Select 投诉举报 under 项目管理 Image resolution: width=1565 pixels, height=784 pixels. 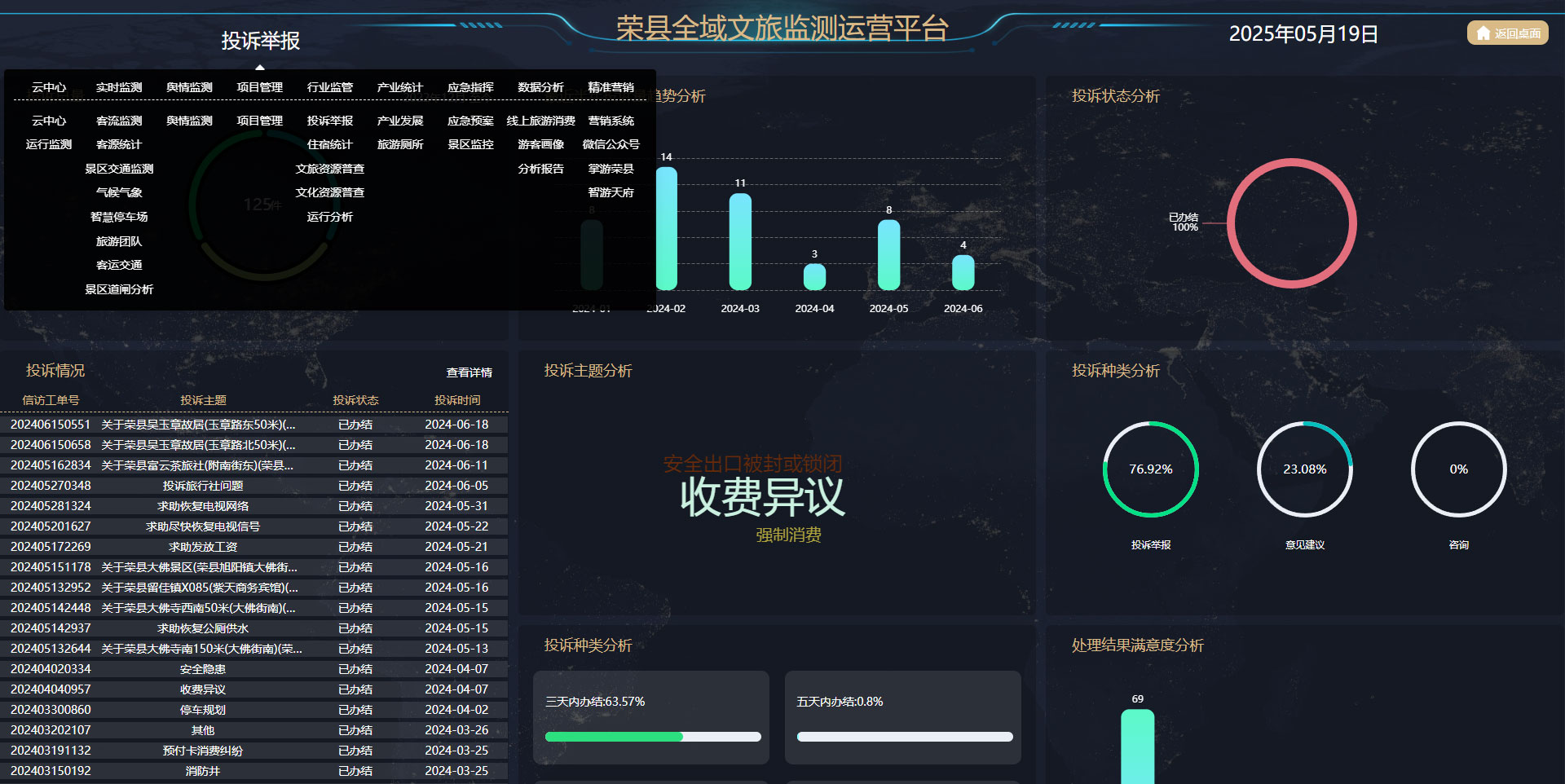click(329, 120)
